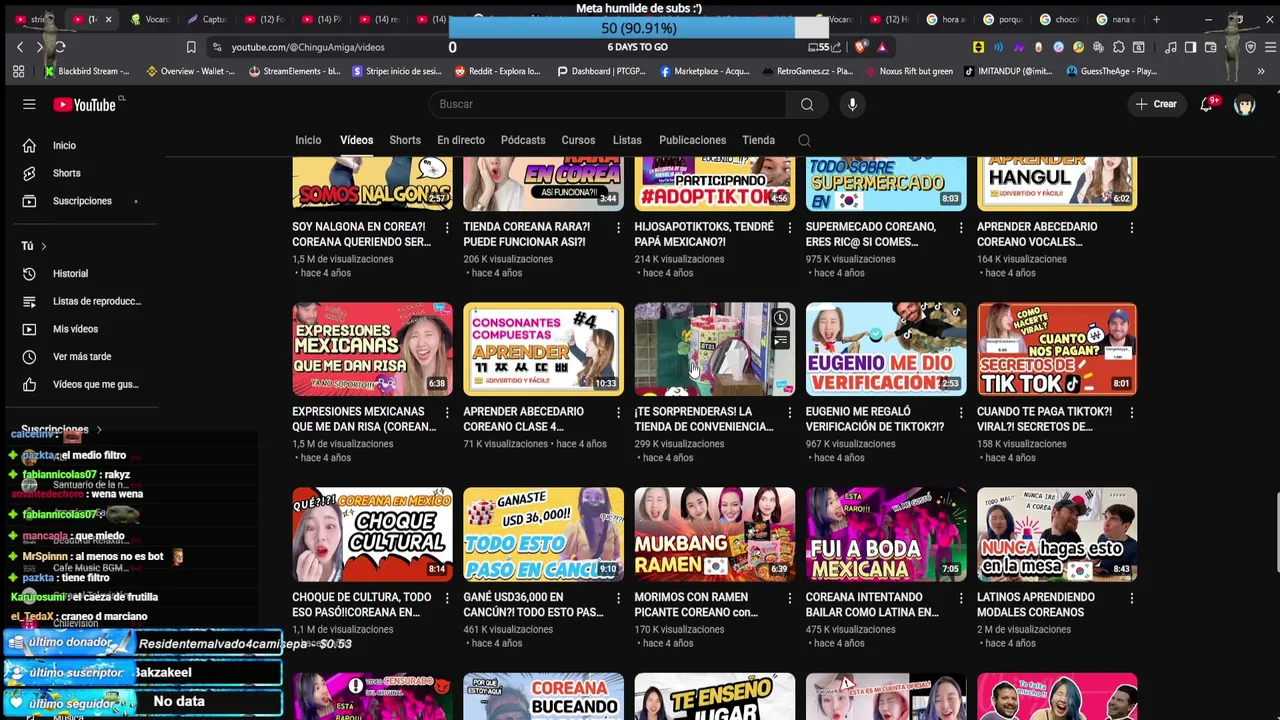Click the search magnifier button
1280x720 pixels.
[806, 104]
